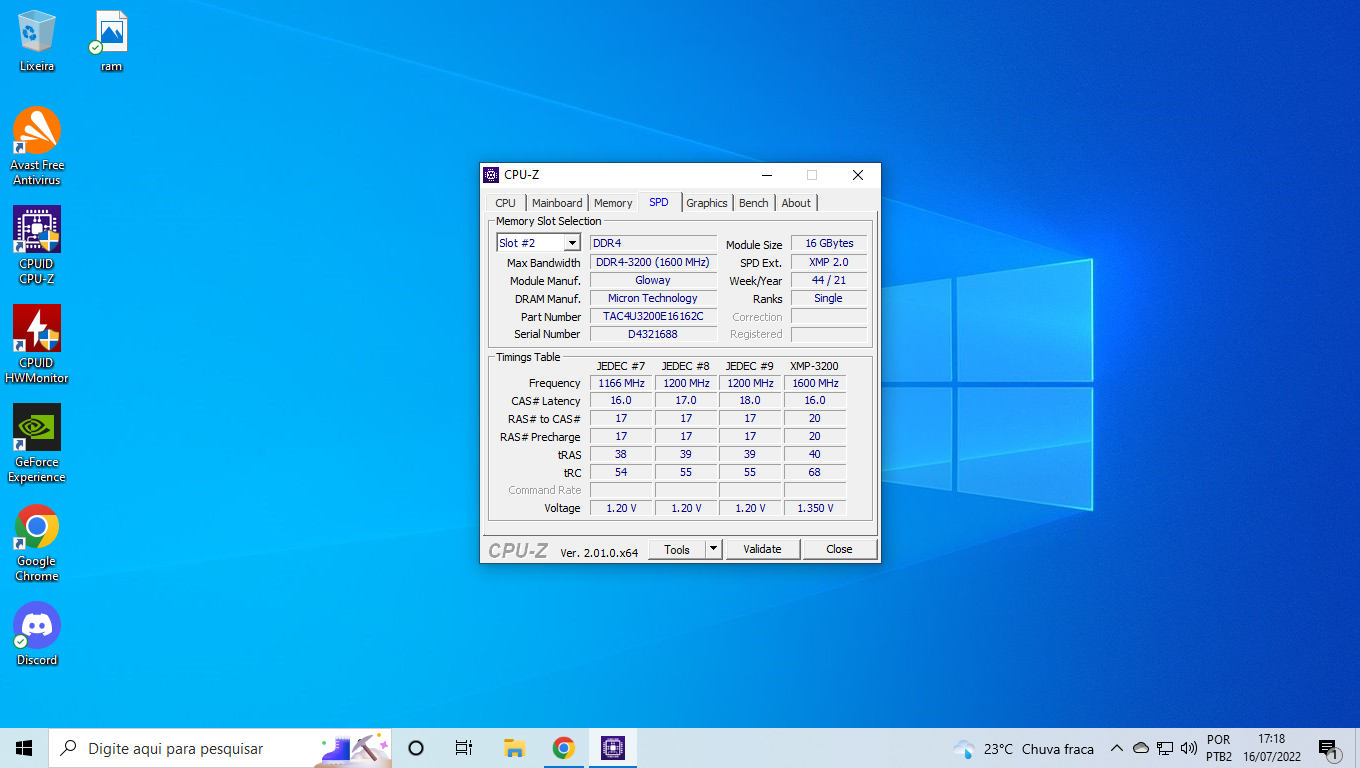
Task: Open the weather widget showing 23°C
Action: 1024,748
